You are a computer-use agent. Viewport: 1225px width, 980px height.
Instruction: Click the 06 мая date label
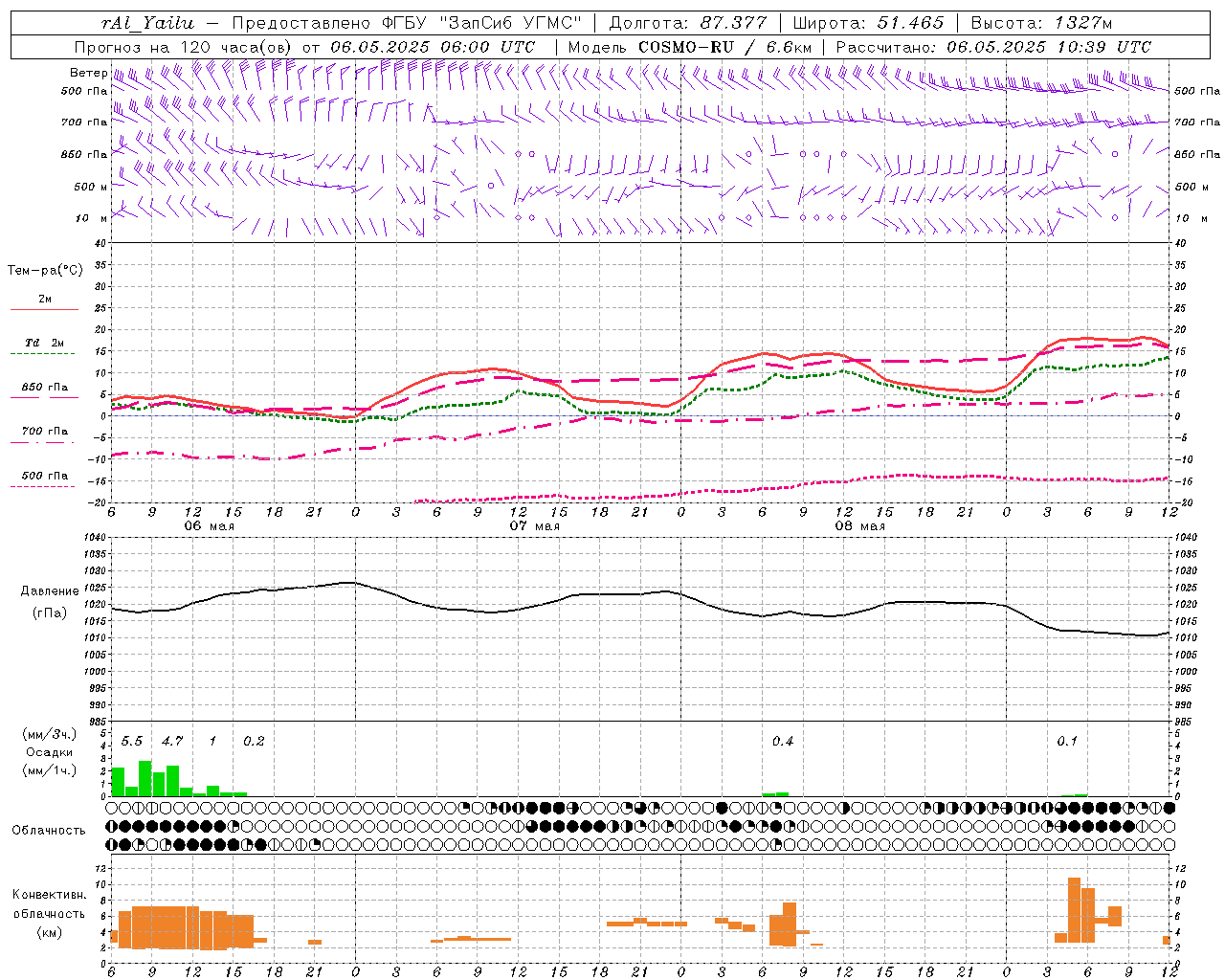point(210,526)
